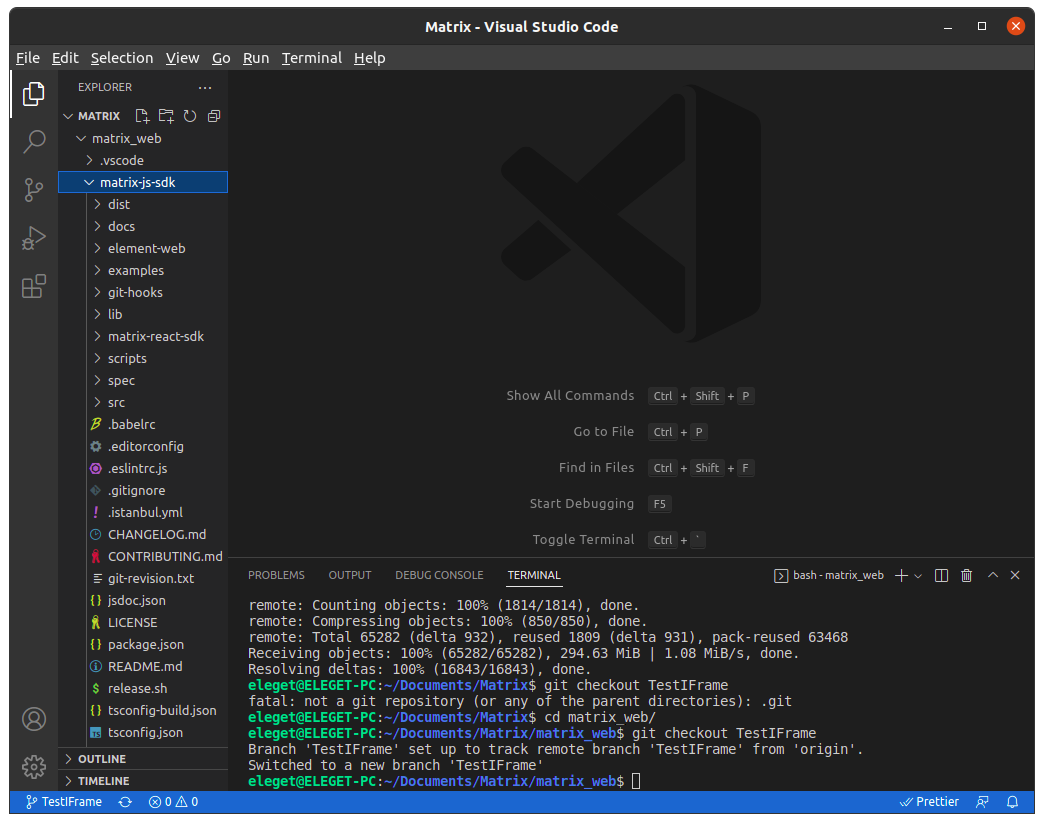Open the Run and Debug view
The width and height of the screenshot is (1044, 823).
pyautogui.click(x=34, y=238)
